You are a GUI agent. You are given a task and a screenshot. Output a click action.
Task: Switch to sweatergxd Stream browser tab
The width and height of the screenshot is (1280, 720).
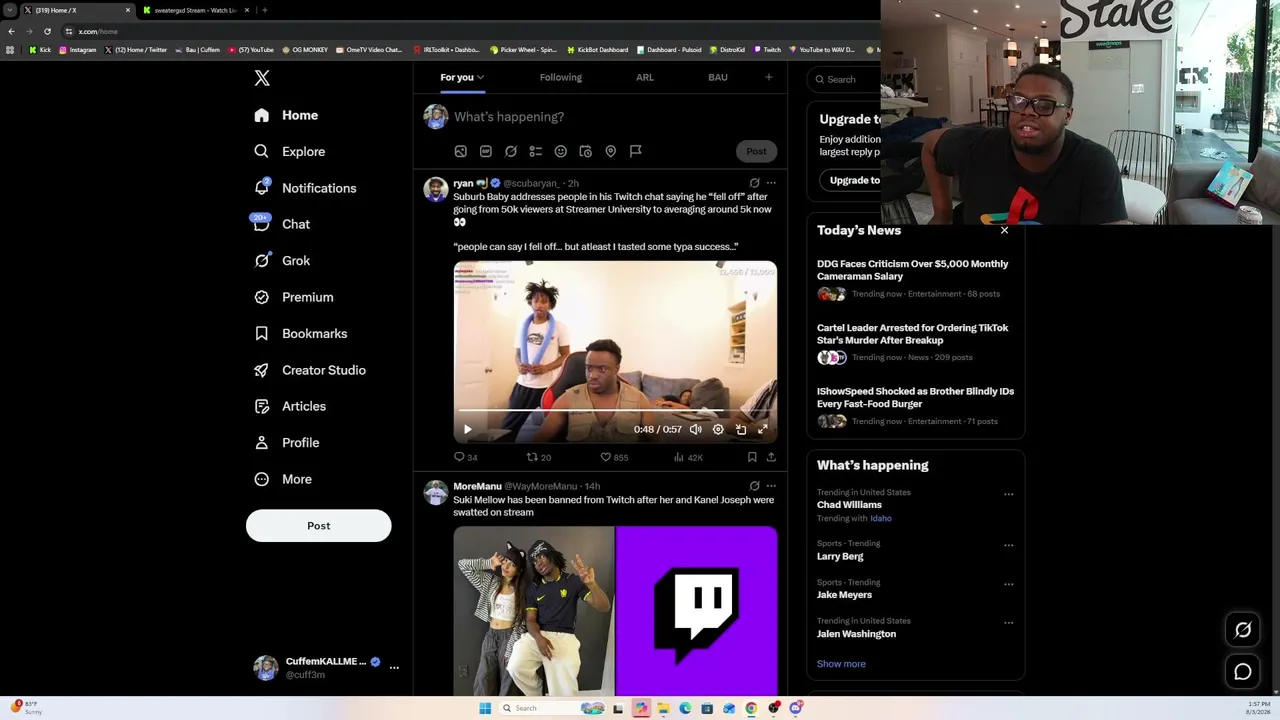pos(196,10)
